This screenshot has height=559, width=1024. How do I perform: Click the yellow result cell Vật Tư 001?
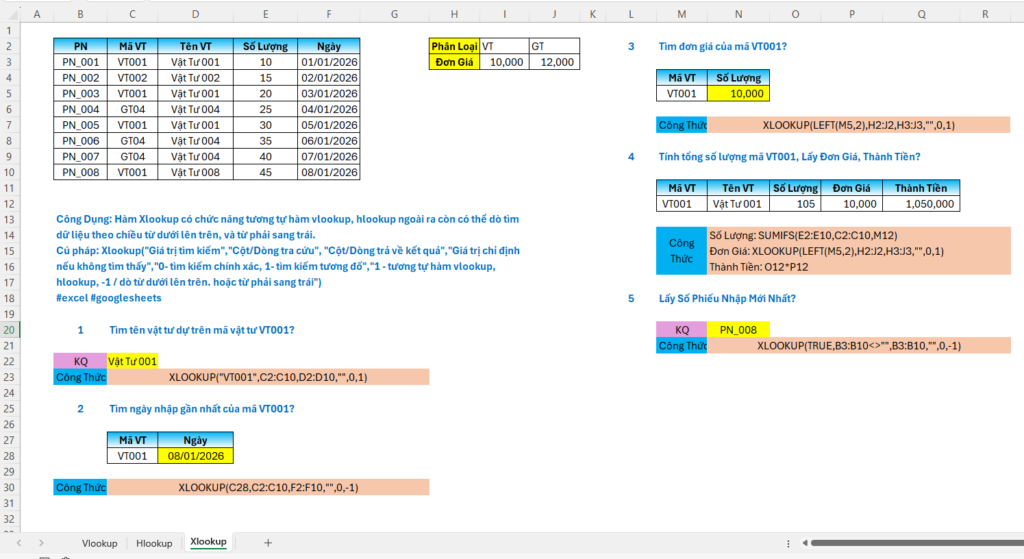pyautogui.click(x=132, y=361)
